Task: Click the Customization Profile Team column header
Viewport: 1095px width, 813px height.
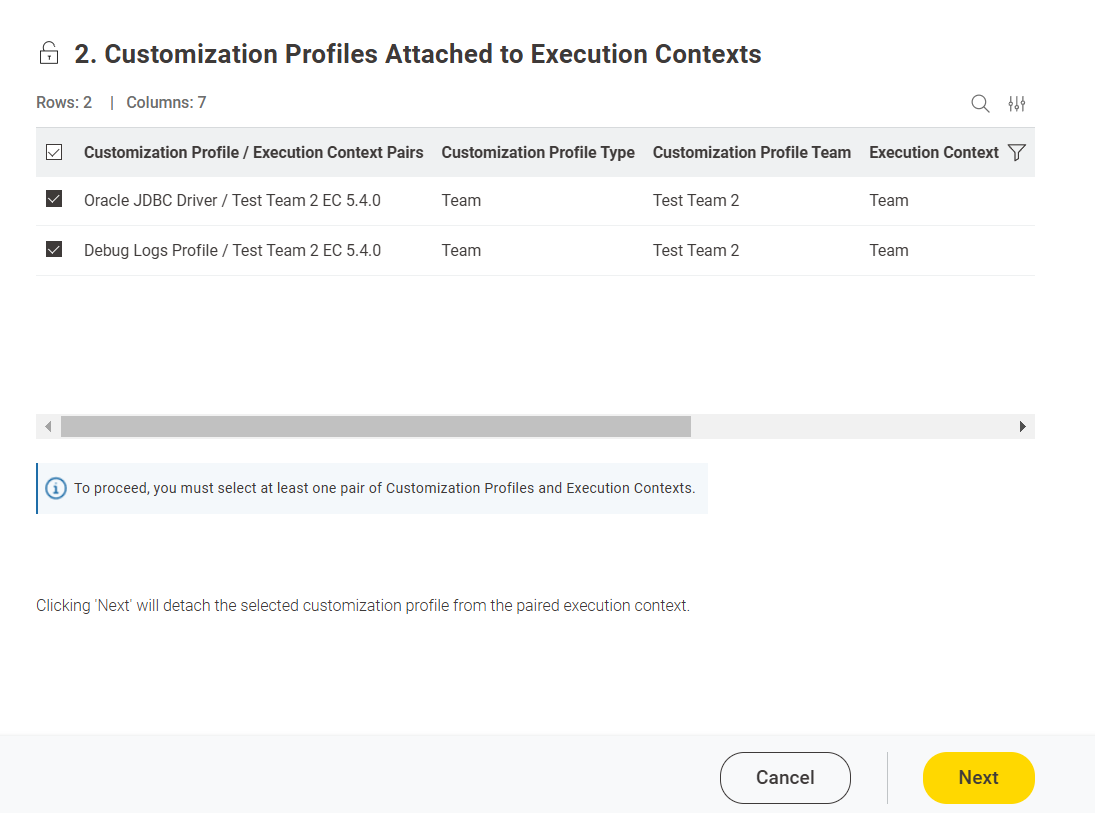Action: 751,153
